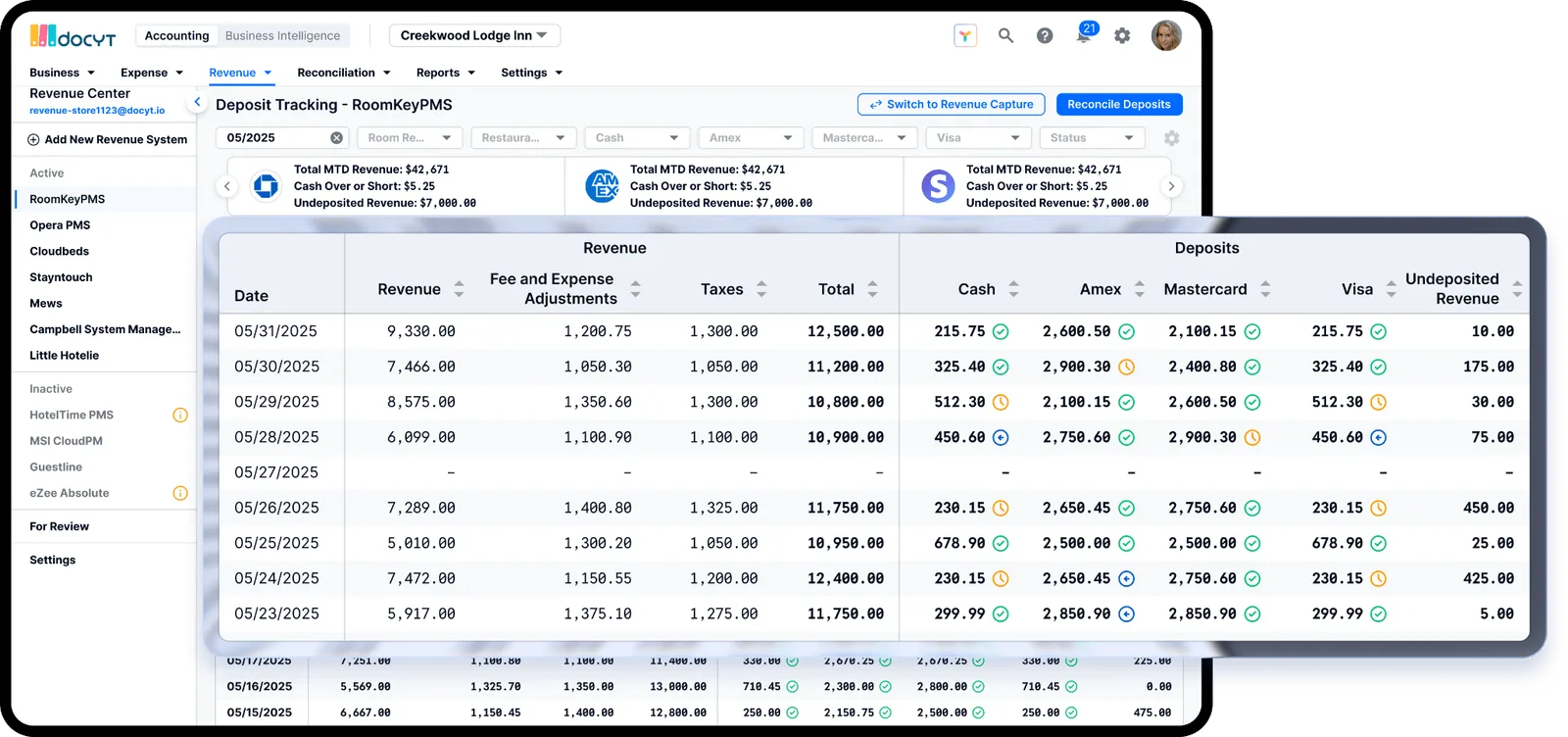Open revenue-store1123@docyt.io email link
Screen dimensions: 1568x737
[97, 111]
